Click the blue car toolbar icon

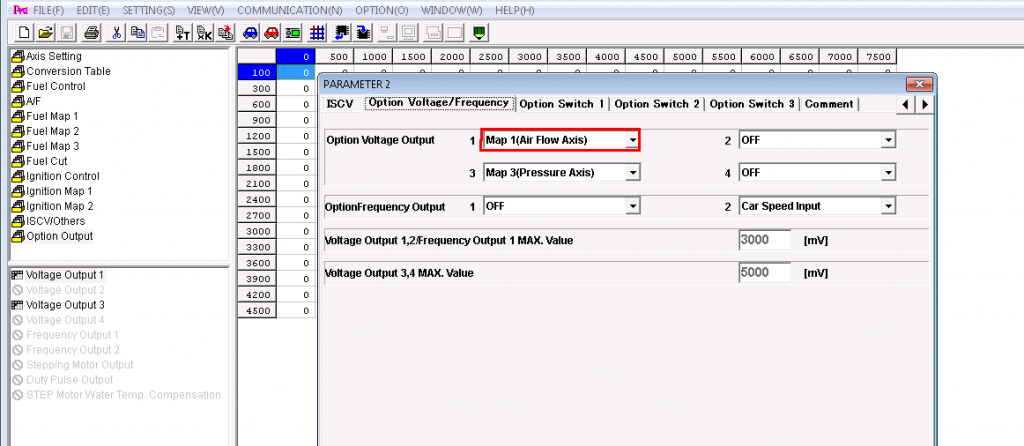[250, 32]
